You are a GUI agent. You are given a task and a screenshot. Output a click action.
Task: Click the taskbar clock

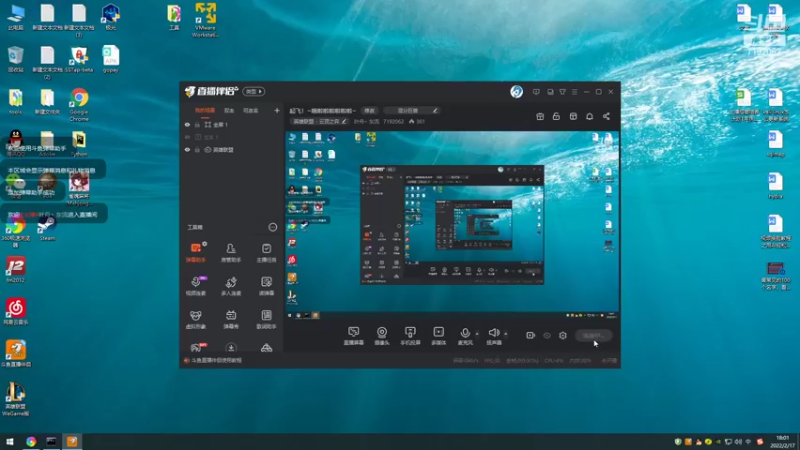click(x=782, y=441)
